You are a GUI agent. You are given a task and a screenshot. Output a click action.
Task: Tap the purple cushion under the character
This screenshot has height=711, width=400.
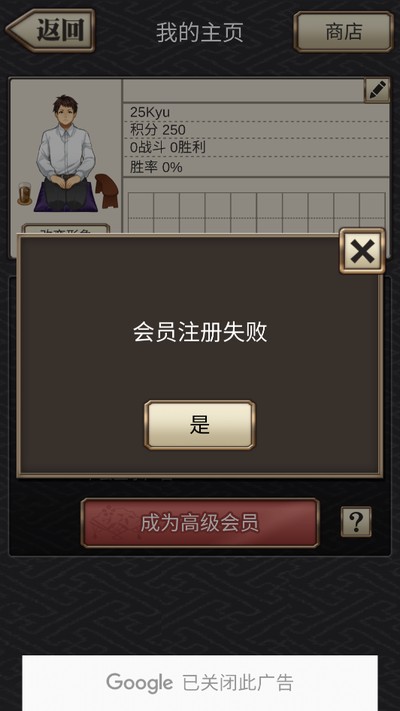[65, 197]
